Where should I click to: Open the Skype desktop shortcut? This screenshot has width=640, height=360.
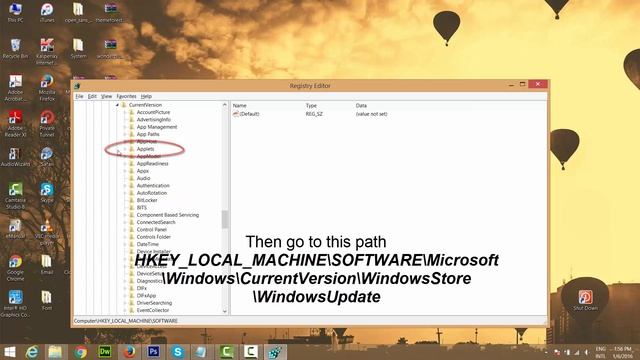pos(47,193)
